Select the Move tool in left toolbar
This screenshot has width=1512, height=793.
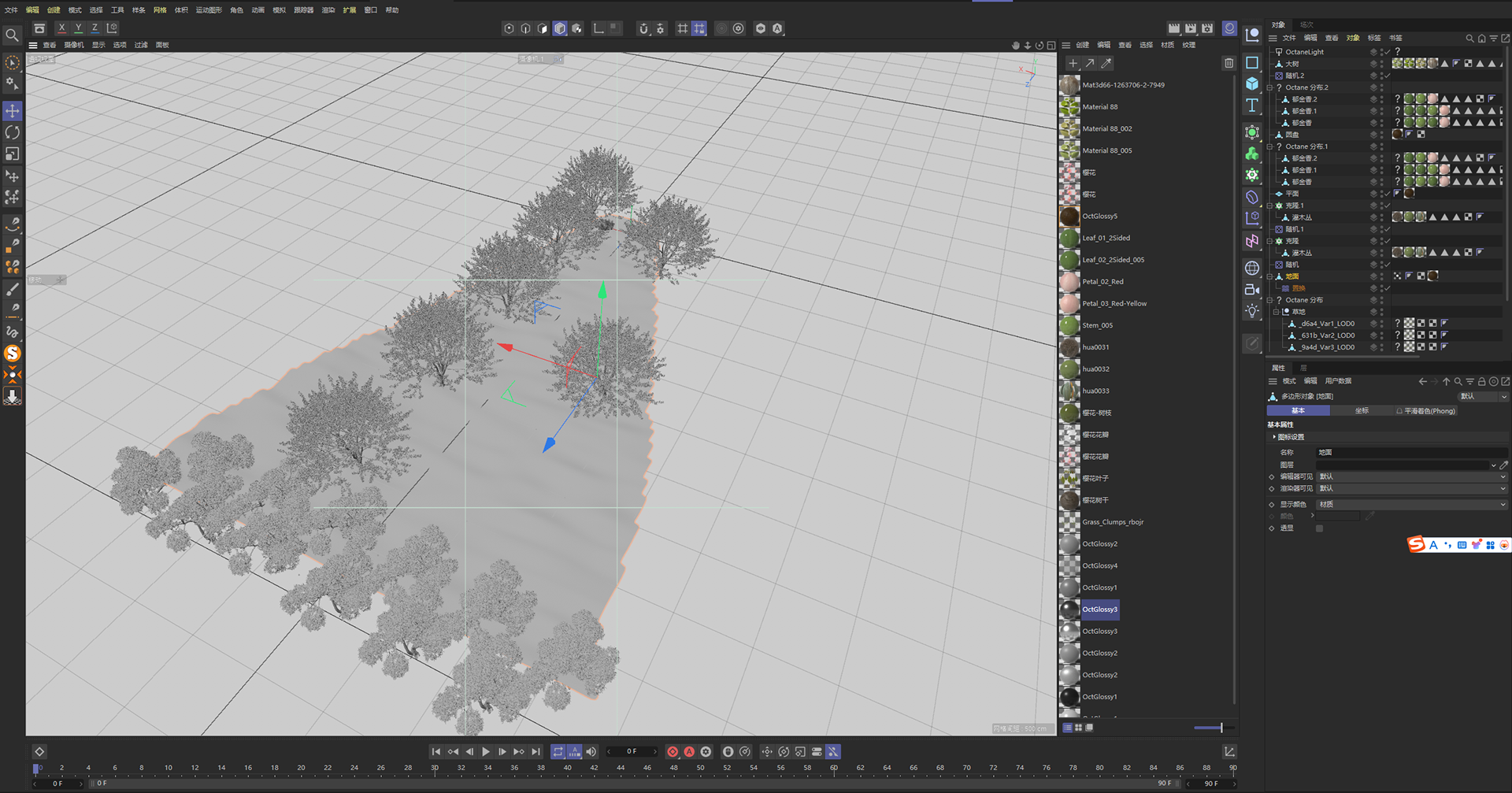(x=13, y=111)
